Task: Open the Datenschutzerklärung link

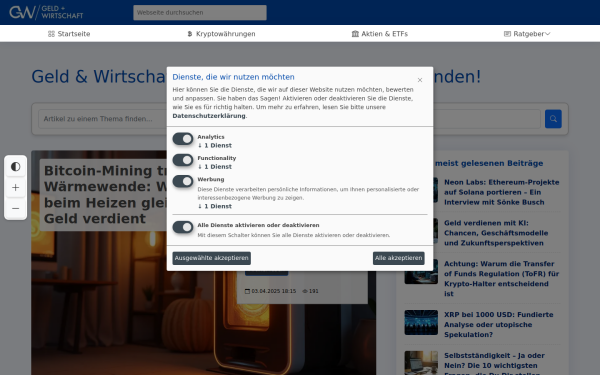Action: [x=209, y=116]
